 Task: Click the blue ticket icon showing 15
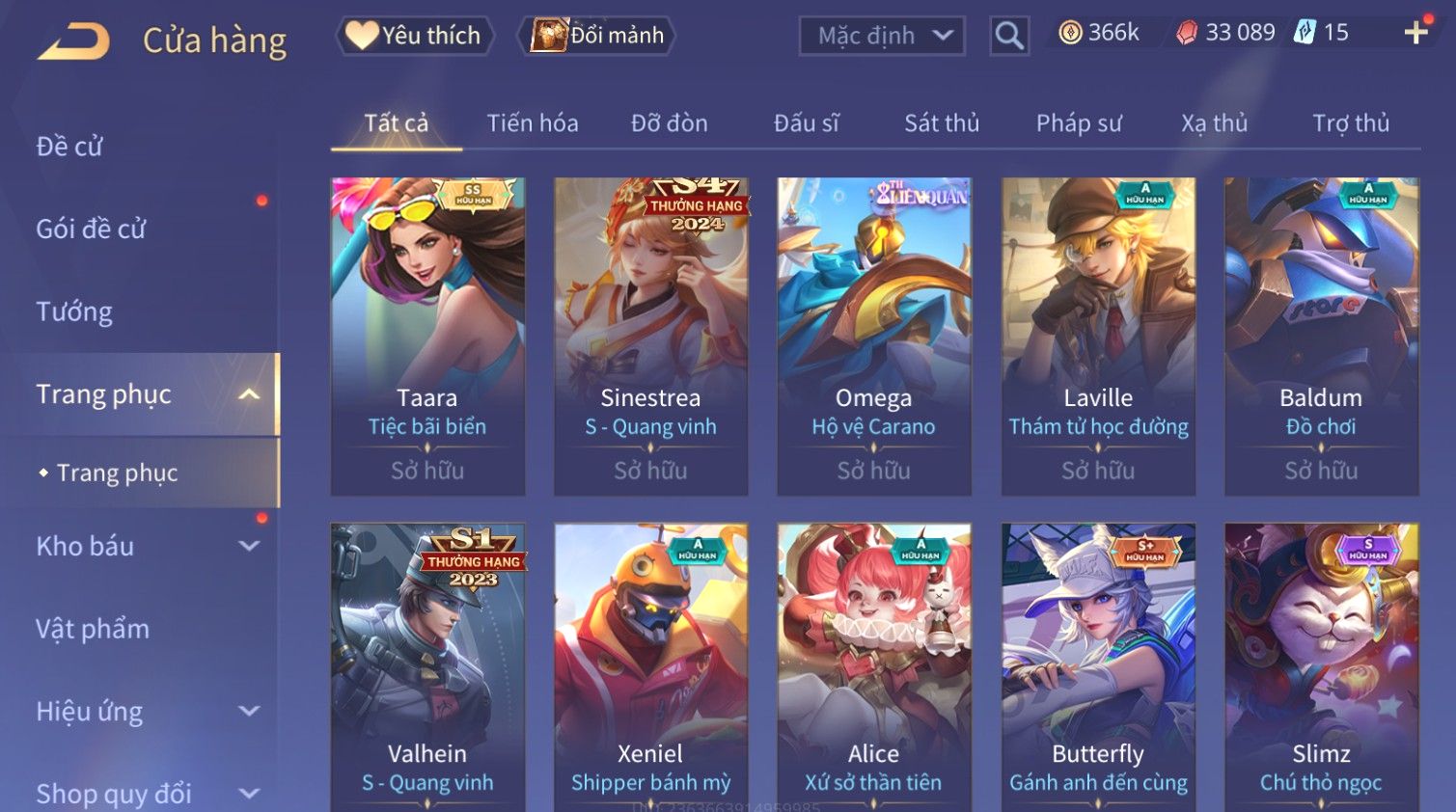[x=1304, y=32]
